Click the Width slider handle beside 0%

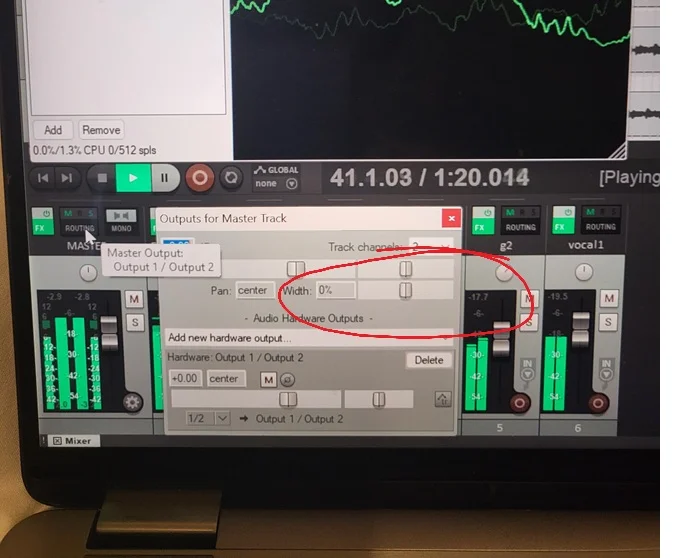tap(406, 290)
